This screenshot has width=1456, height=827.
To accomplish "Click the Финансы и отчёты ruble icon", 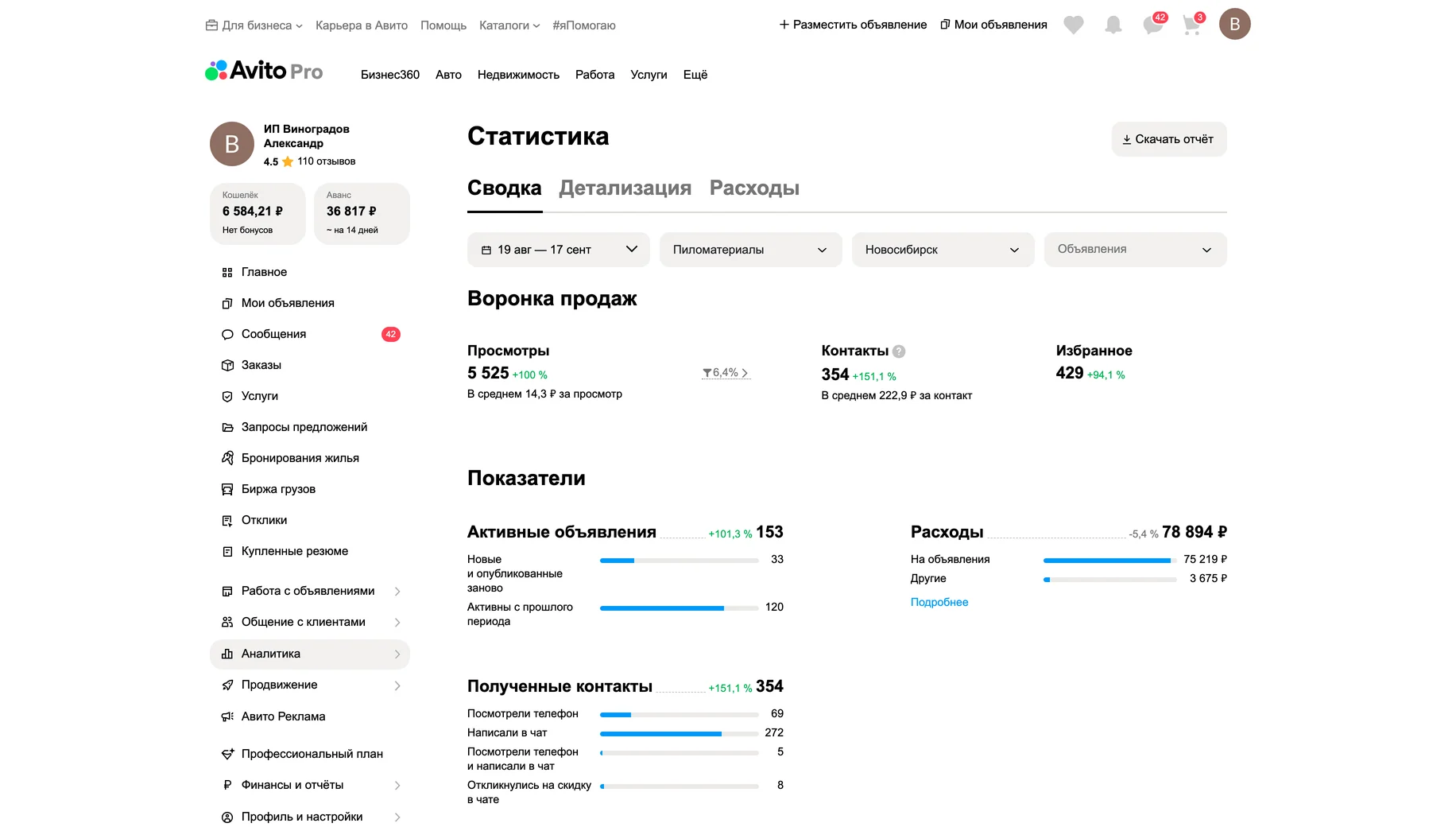I will tap(227, 786).
